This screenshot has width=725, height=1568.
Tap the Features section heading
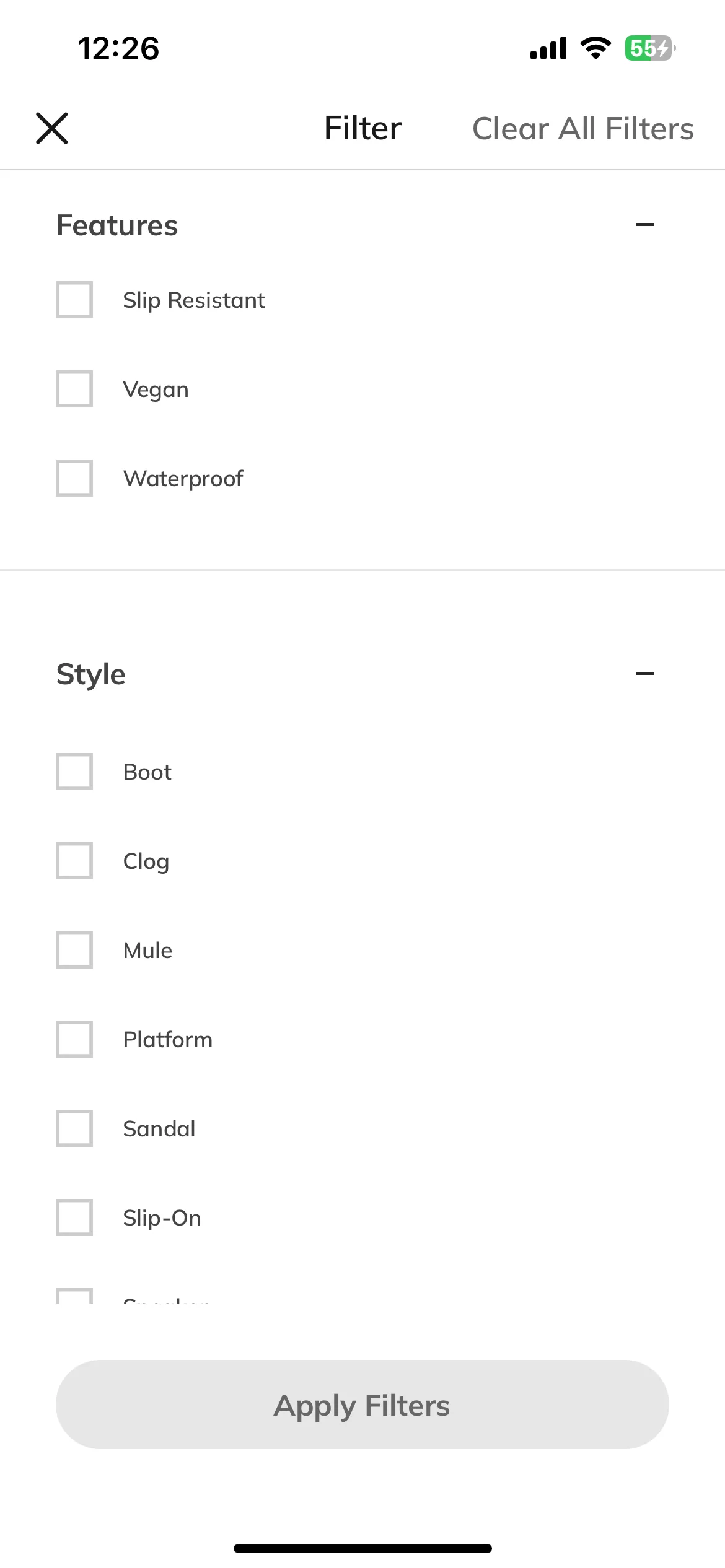pyautogui.click(x=117, y=225)
